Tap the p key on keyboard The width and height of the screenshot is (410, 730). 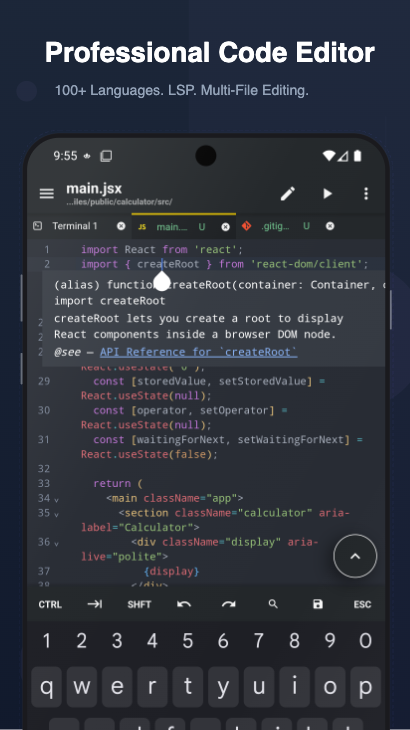coord(365,687)
